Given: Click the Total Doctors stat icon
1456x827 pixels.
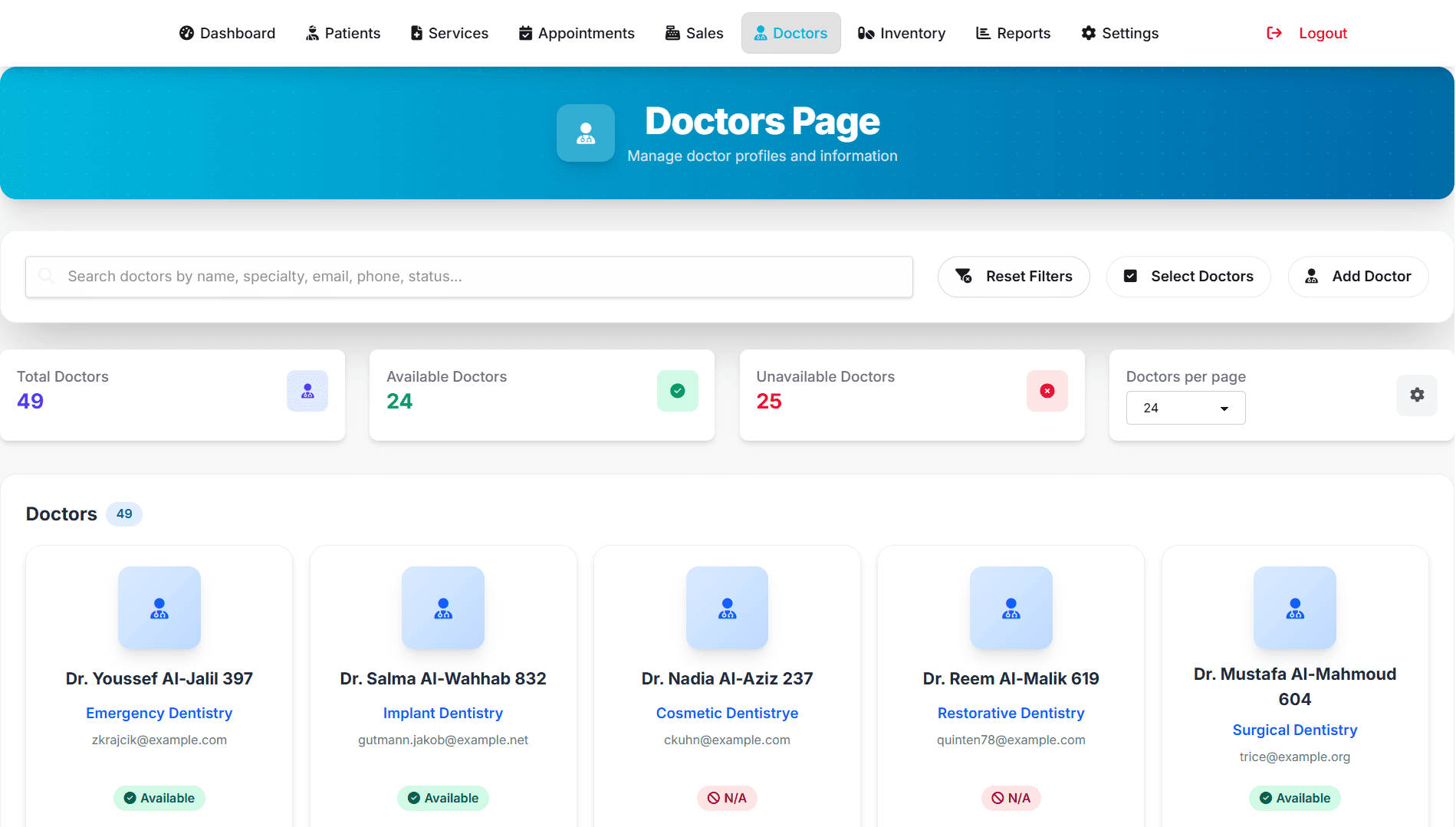Looking at the screenshot, I should point(307,391).
